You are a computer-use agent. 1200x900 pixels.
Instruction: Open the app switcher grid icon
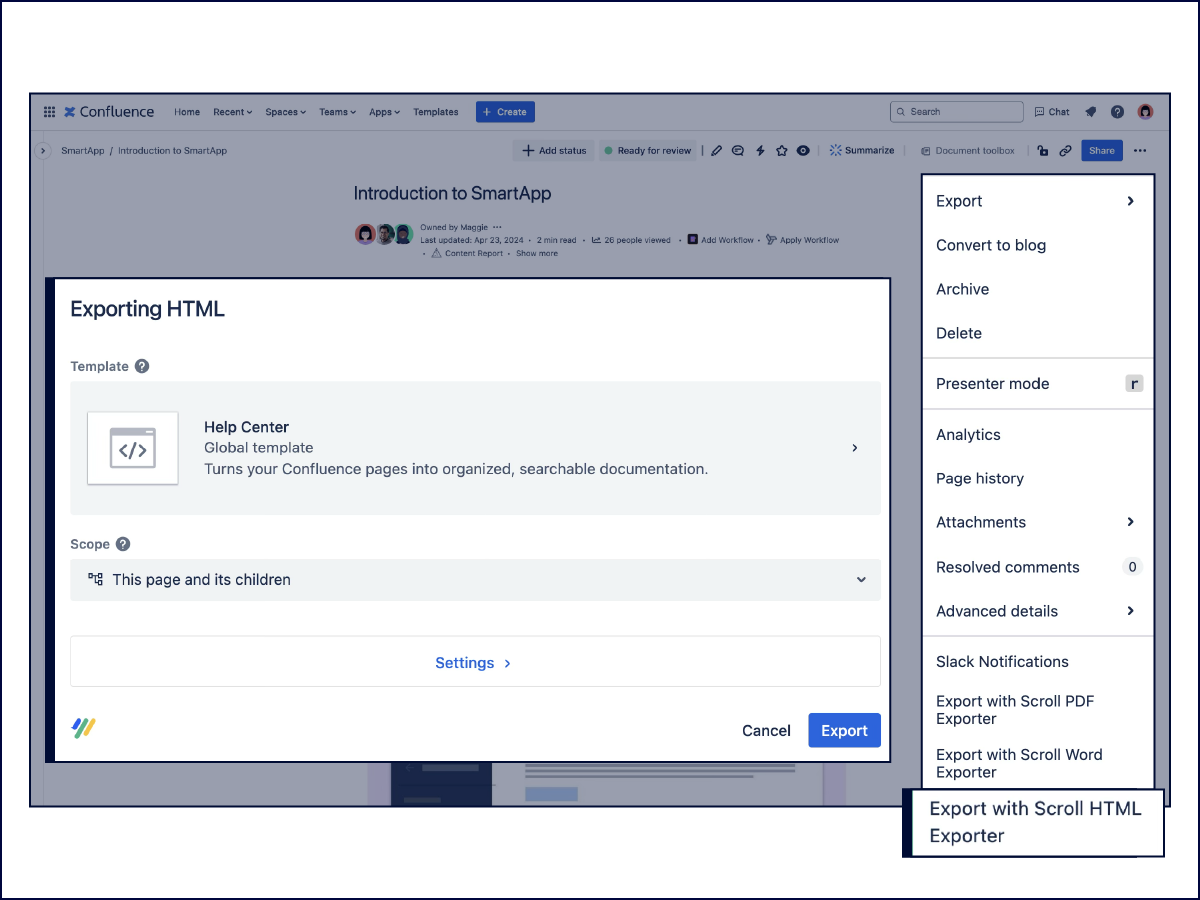tap(49, 112)
